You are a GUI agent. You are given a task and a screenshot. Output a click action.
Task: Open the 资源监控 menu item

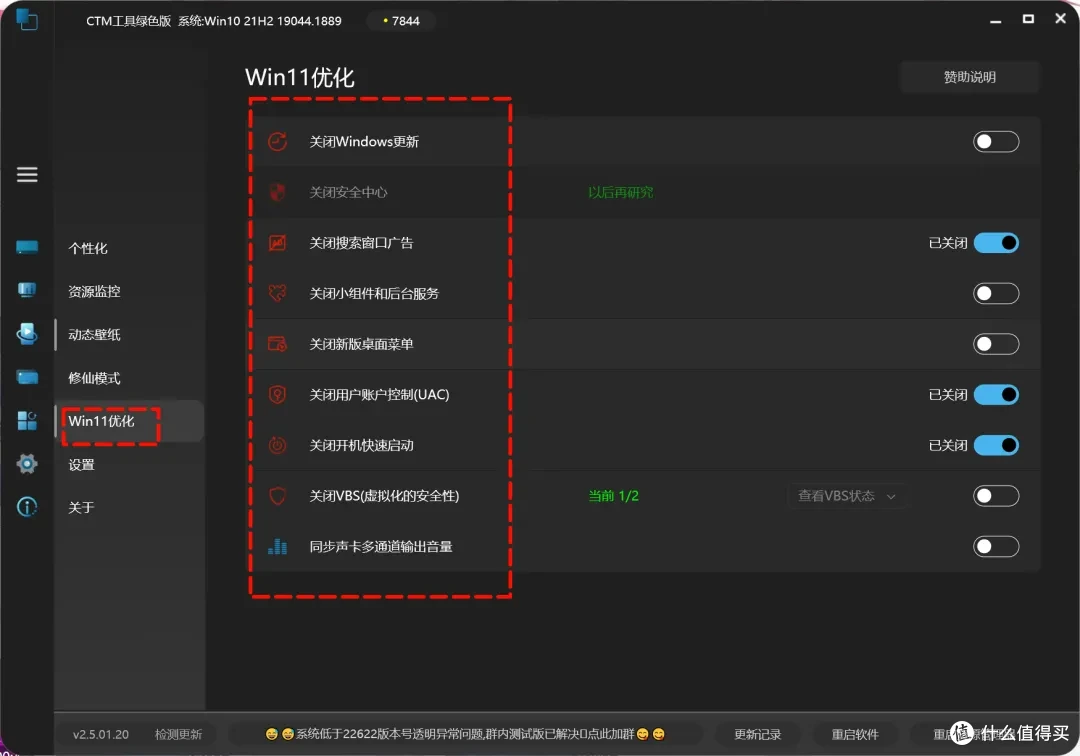click(94, 291)
